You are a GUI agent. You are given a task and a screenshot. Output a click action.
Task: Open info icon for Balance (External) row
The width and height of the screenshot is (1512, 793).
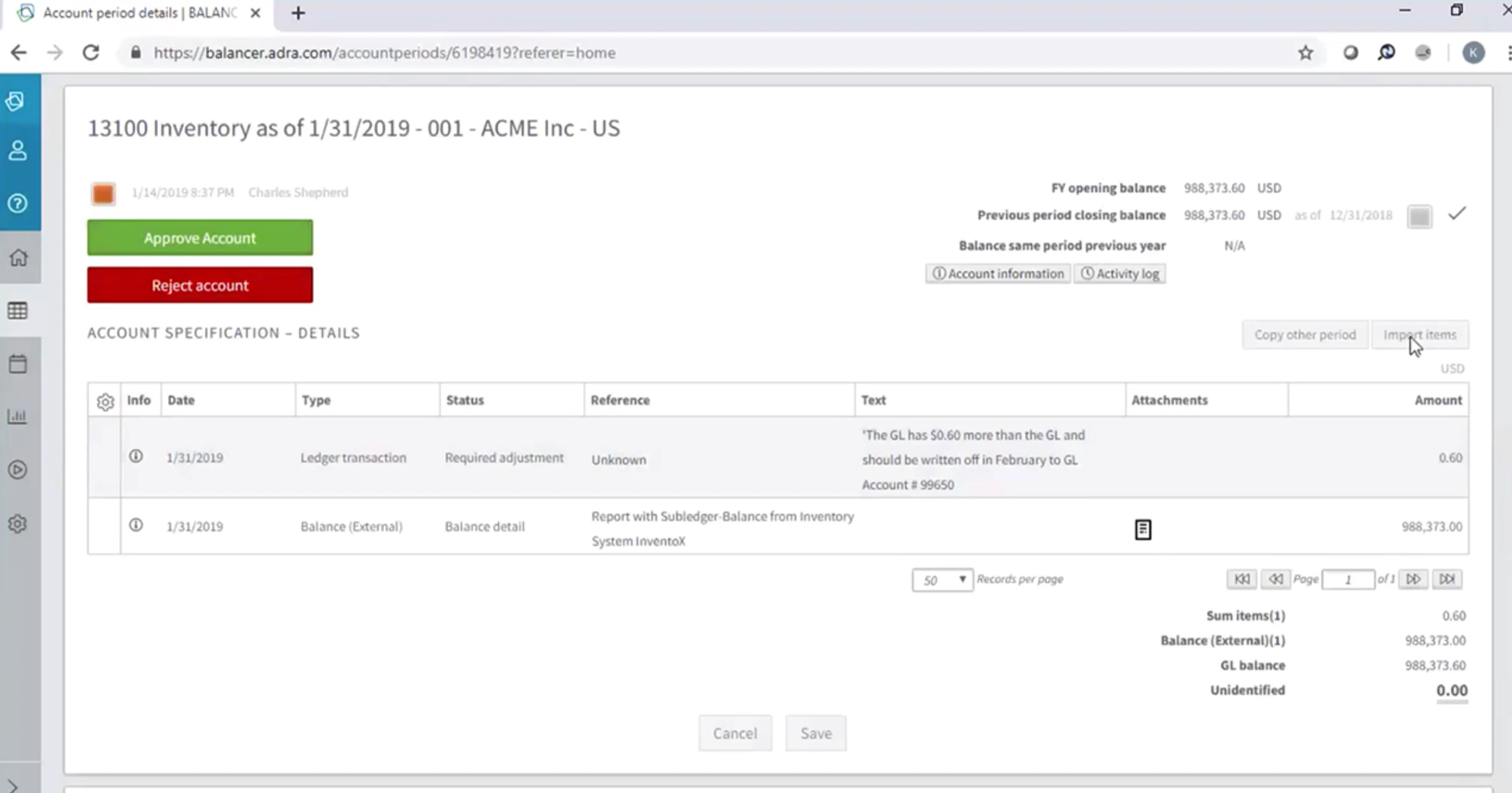click(135, 525)
